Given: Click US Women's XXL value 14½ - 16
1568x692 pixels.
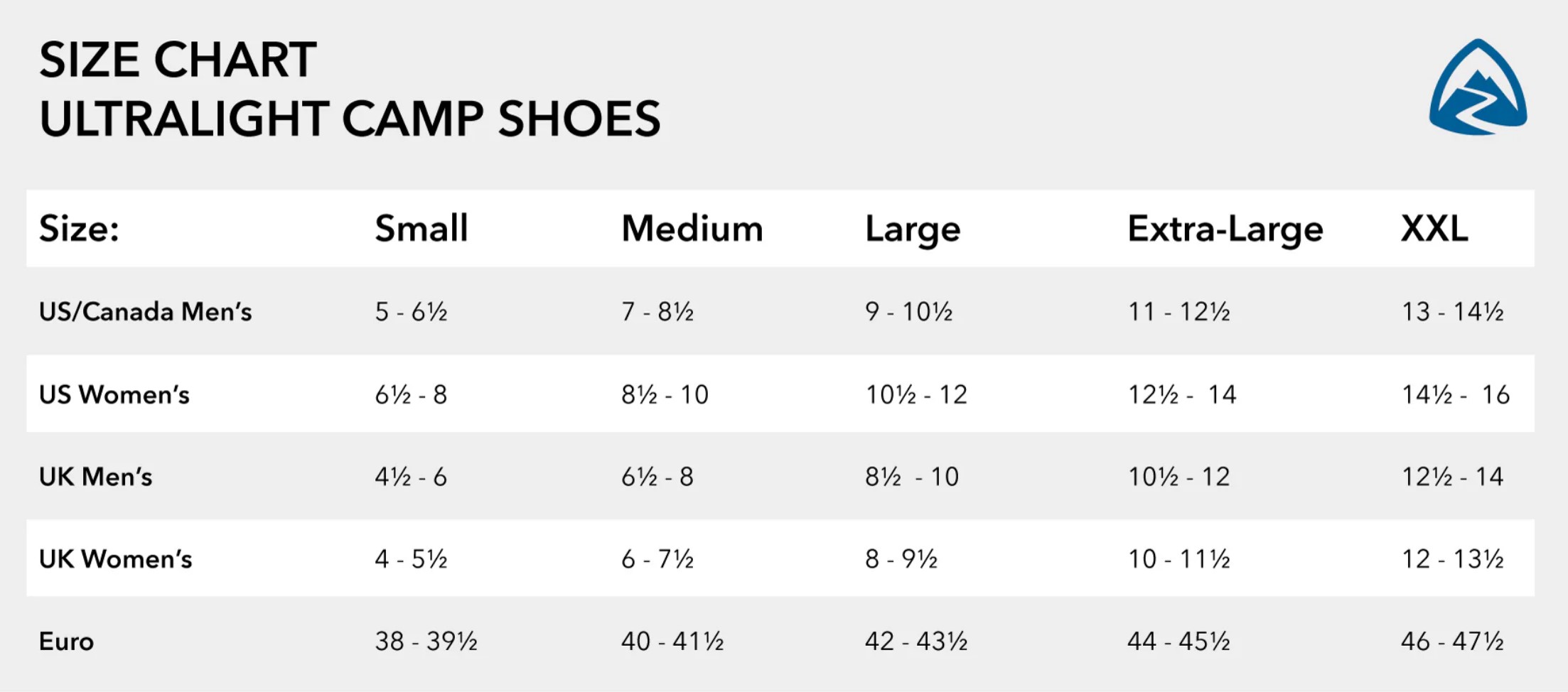Looking at the screenshot, I should (1455, 394).
